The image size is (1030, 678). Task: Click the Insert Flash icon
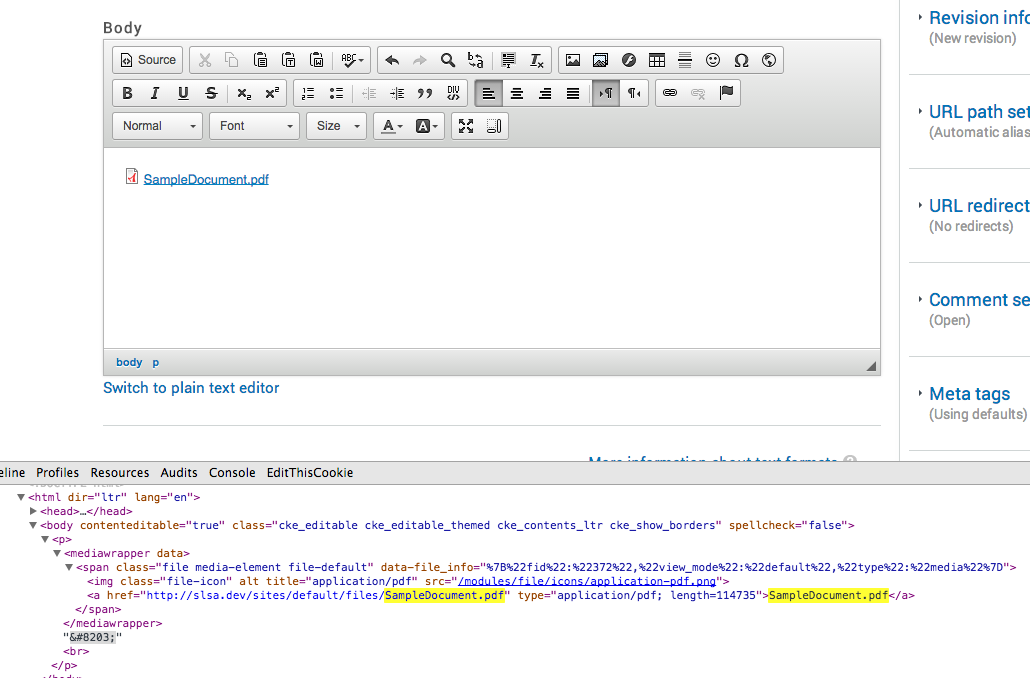pos(629,60)
